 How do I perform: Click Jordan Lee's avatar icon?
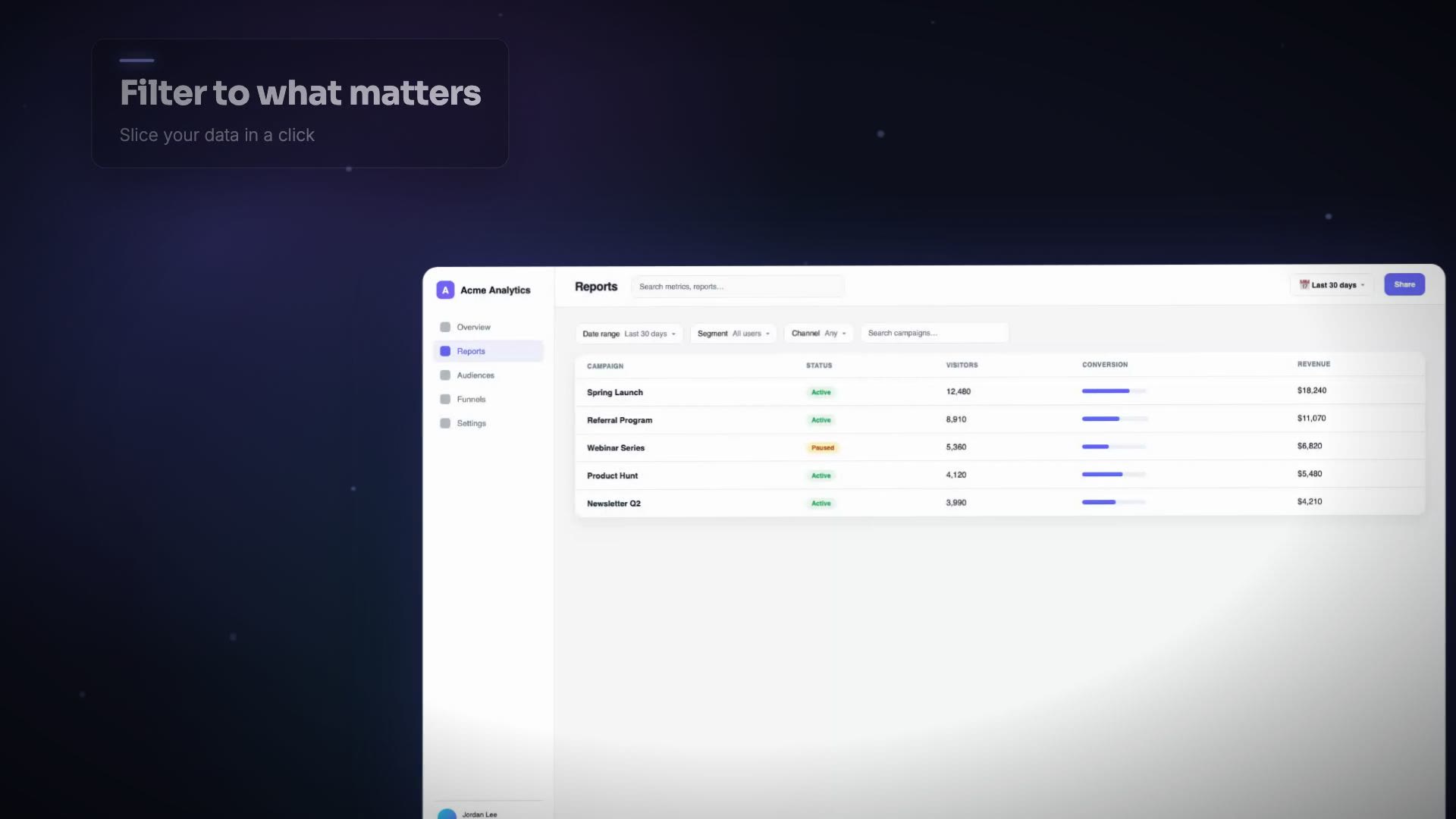(x=447, y=814)
